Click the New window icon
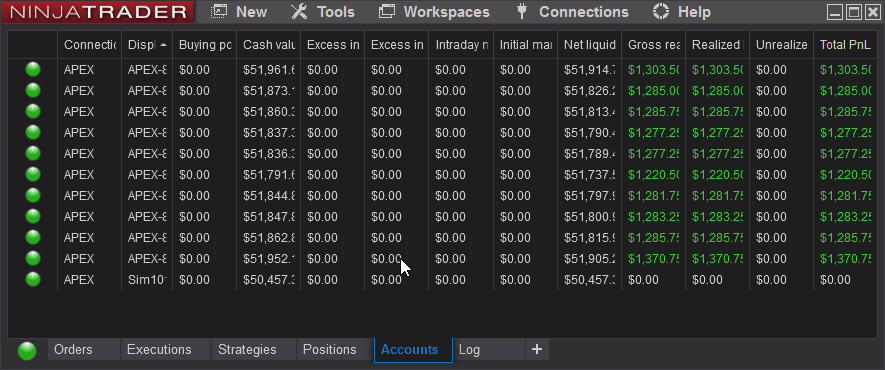The image size is (885, 370). click(218, 12)
